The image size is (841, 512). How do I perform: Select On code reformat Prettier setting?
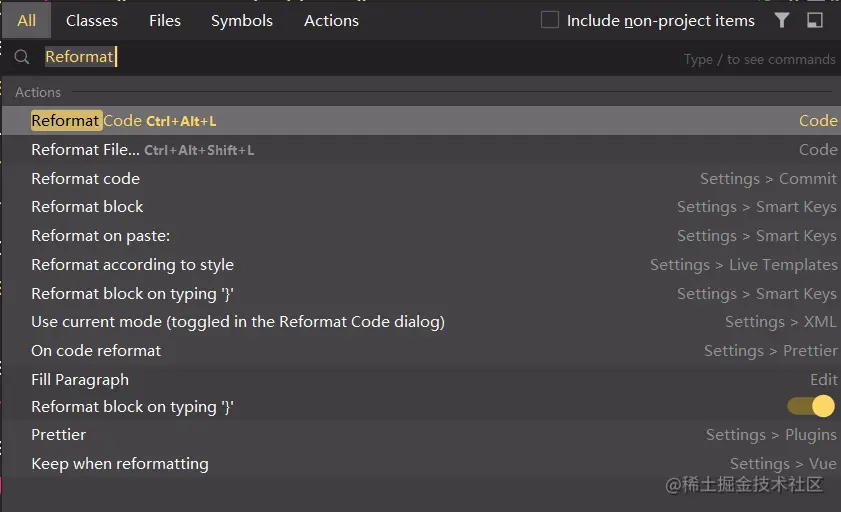[x=96, y=351]
